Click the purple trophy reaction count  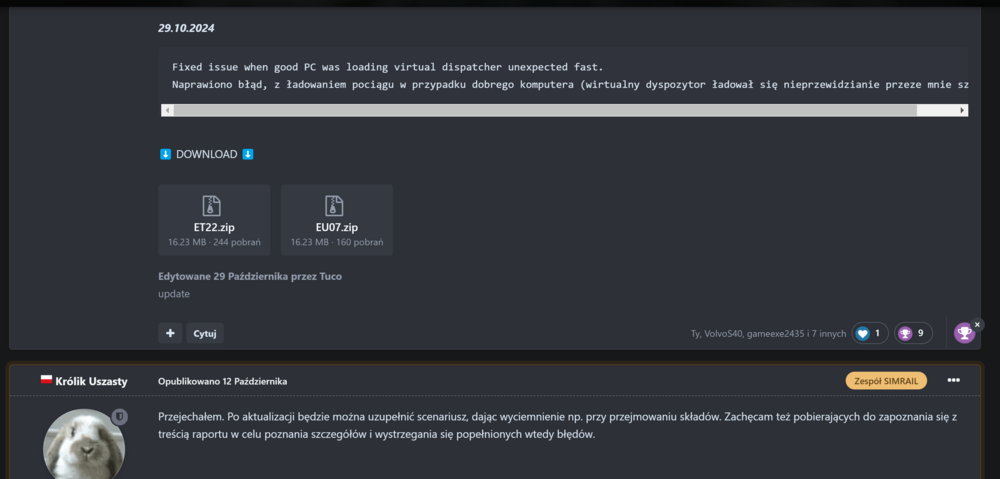click(915, 333)
